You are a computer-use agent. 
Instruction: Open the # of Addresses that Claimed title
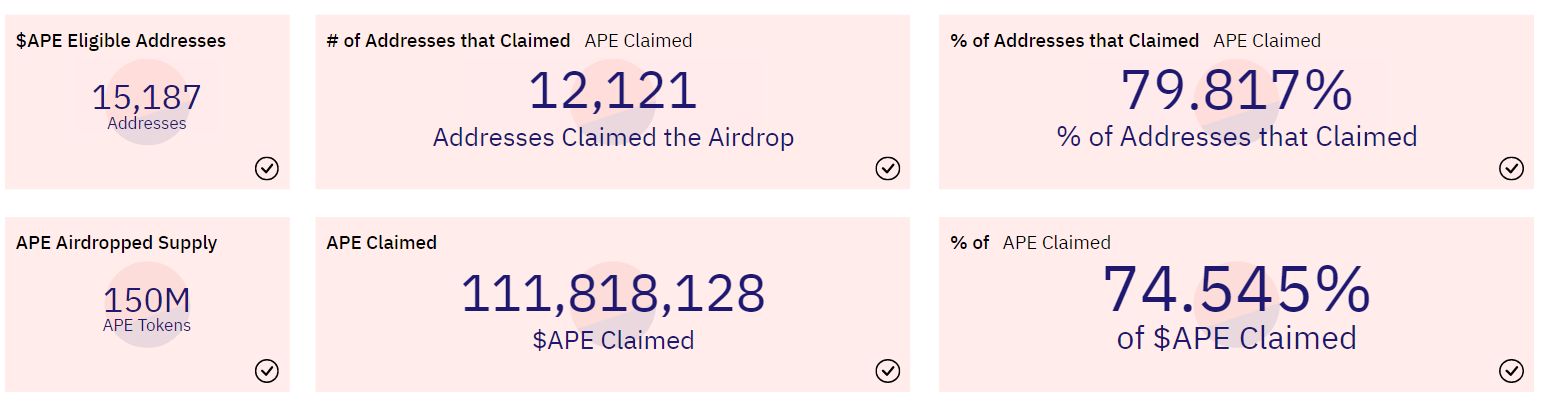pos(448,41)
